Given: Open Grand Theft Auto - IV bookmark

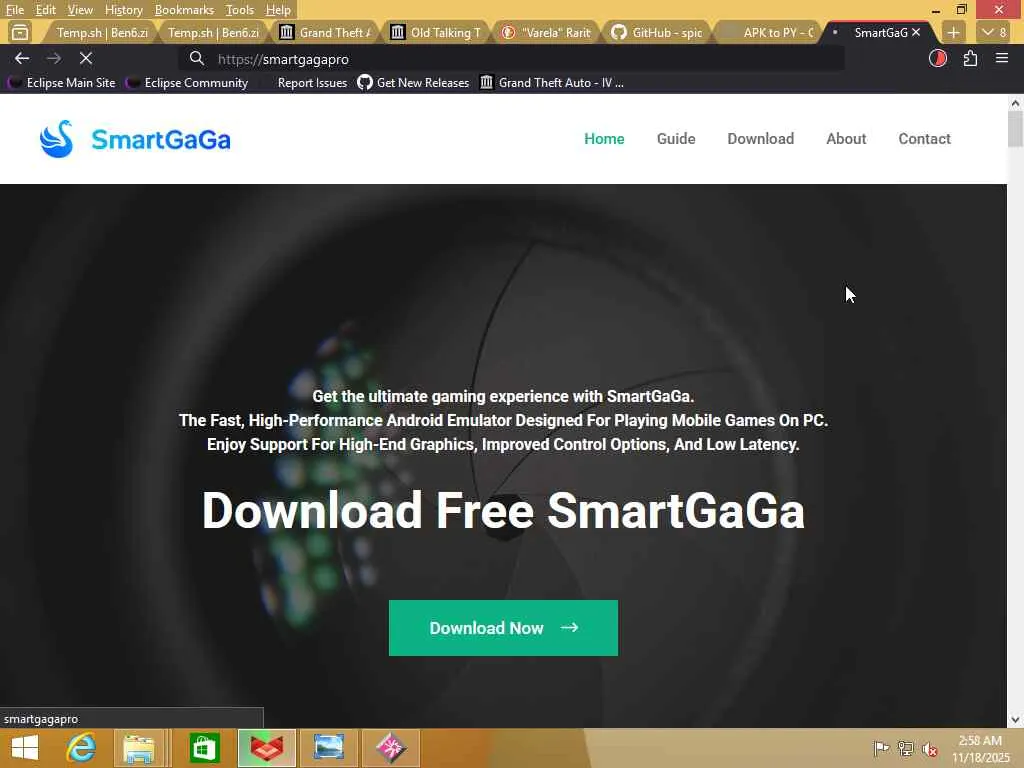Looking at the screenshot, I should (x=552, y=83).
